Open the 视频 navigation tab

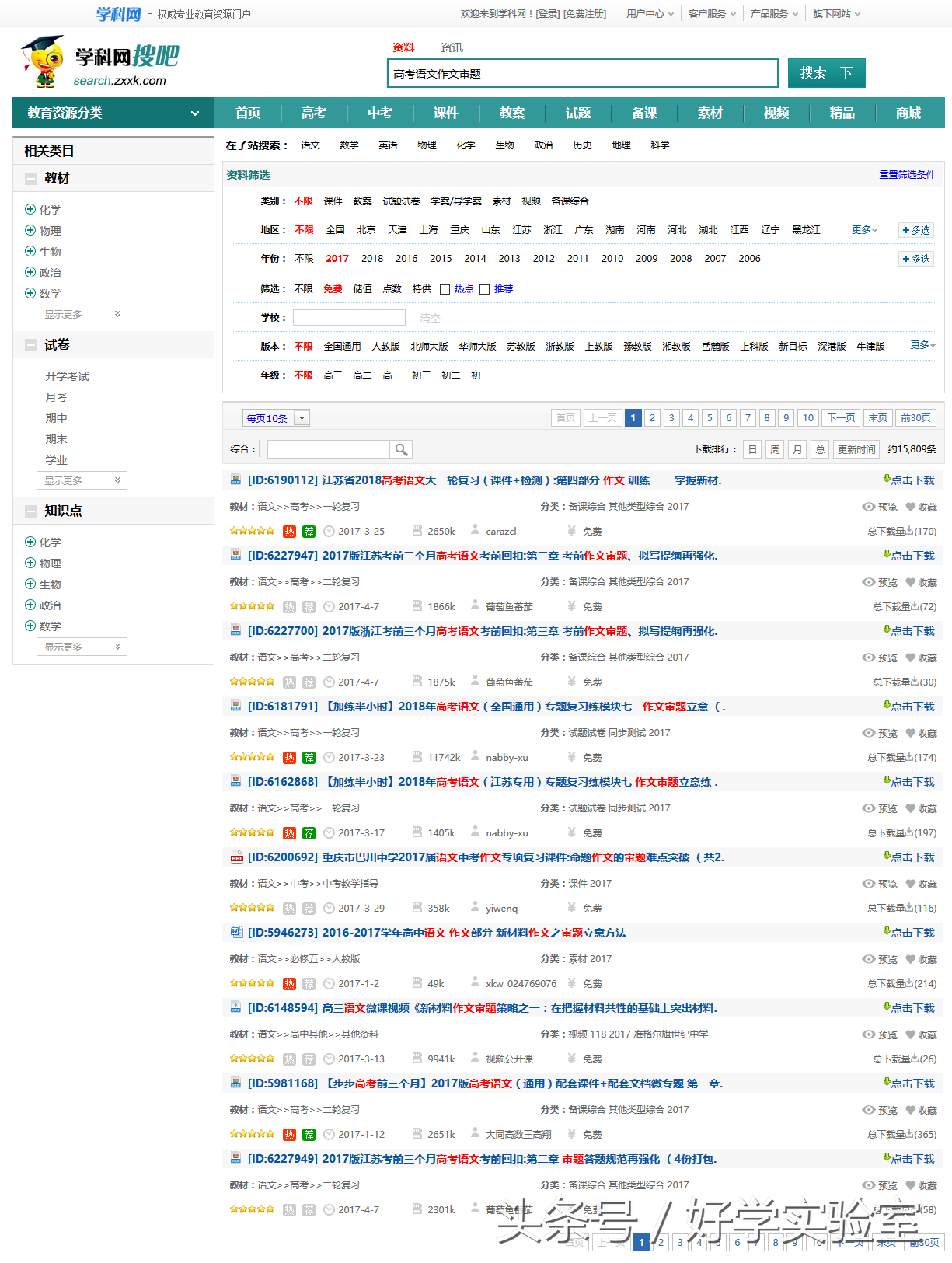[x=776, y=113]
